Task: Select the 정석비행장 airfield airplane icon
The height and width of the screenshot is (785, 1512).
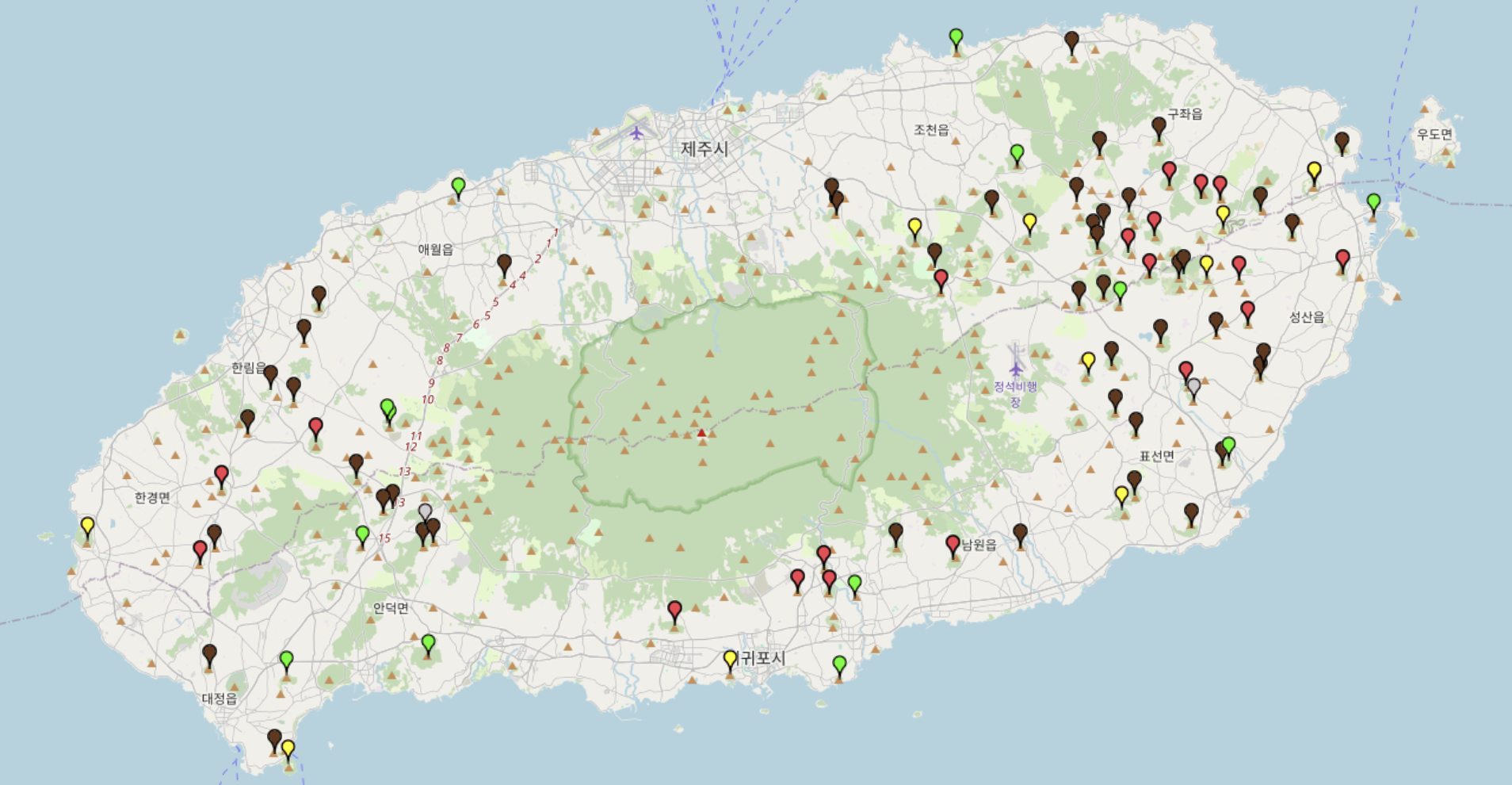Action: coord(1016,369)
